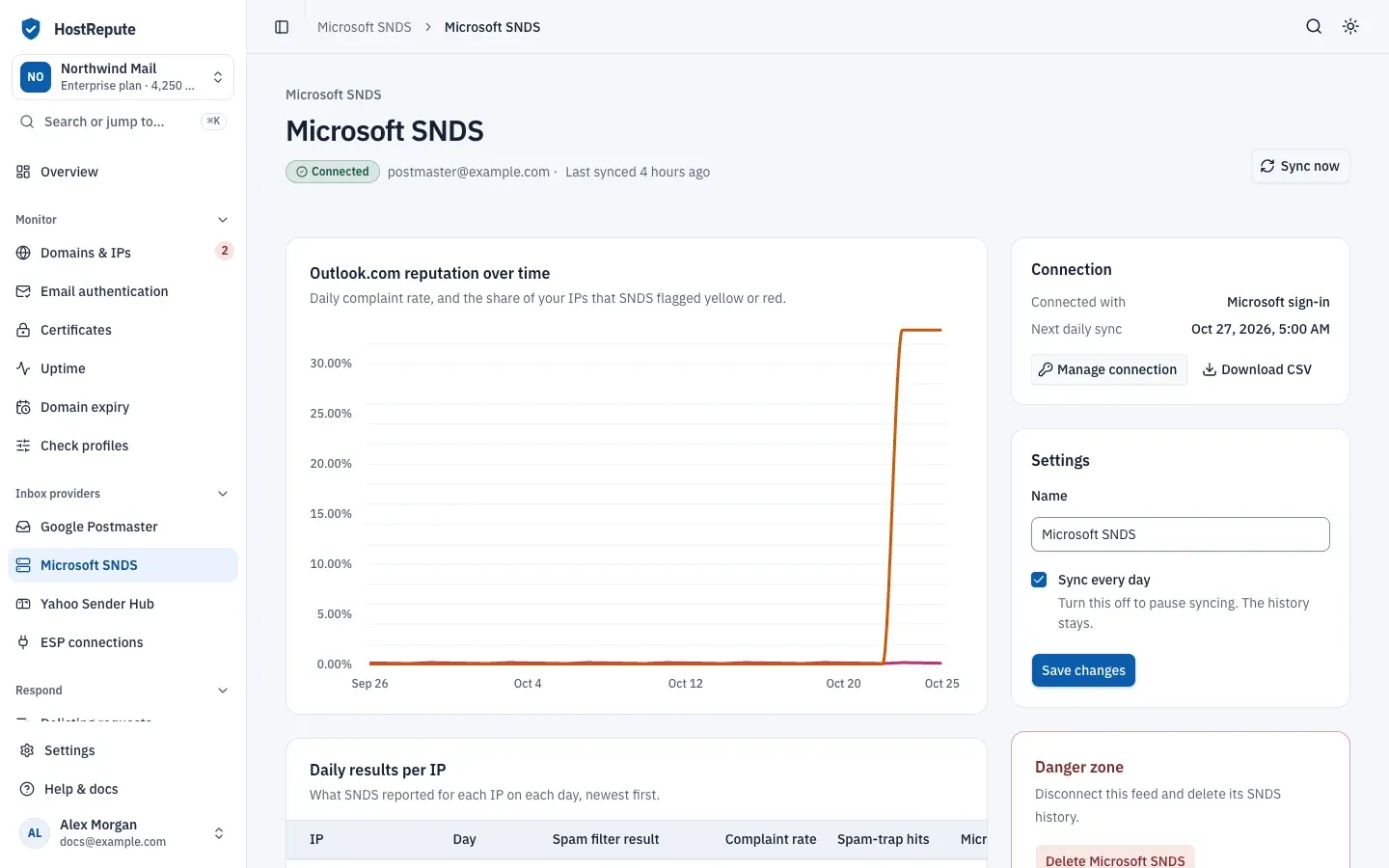Collapse the Inbox providers section
The width and height of the screenshot is (1389, 868).
click(123, 494)
